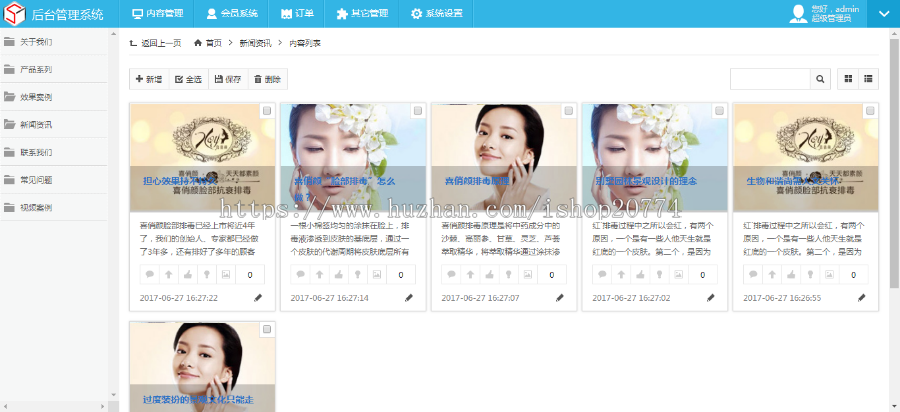Click the 新闻资讯 breadcrumb link

[255, 43]
